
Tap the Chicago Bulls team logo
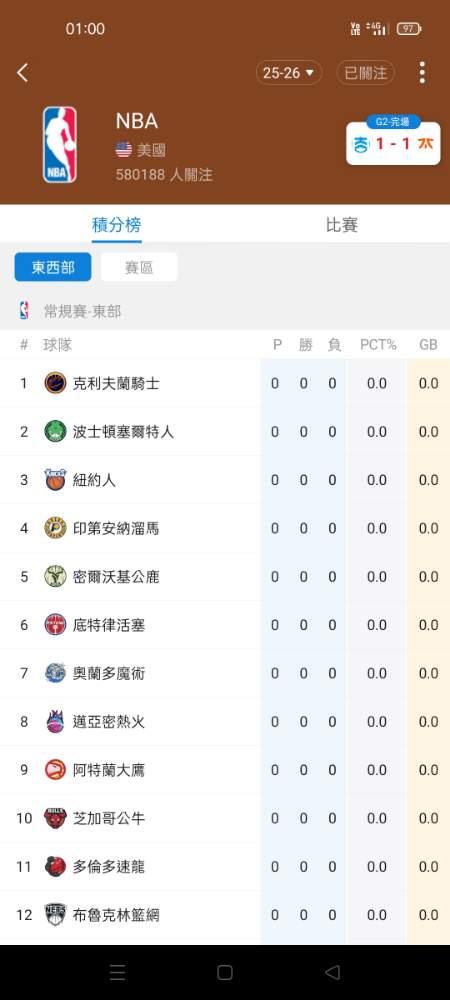[x=55, y=818]
